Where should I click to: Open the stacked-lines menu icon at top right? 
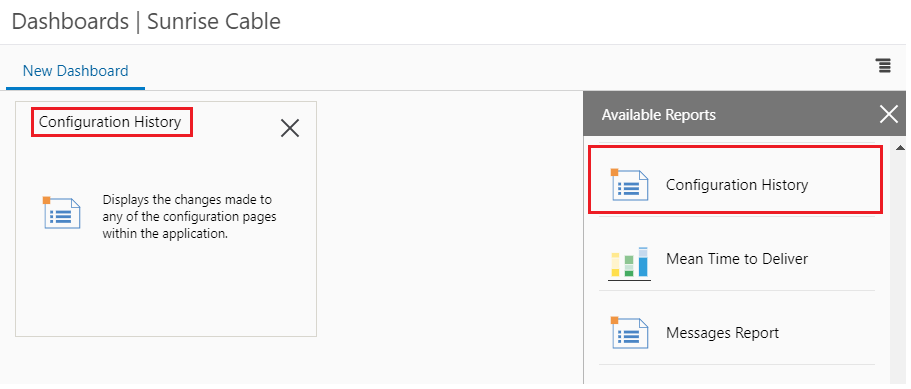tap(883, 66)
